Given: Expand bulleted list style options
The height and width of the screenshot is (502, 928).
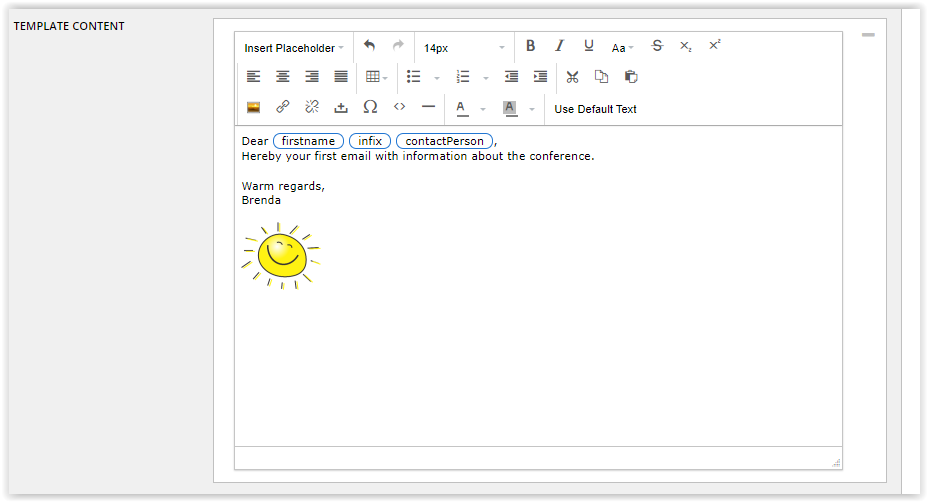Looking at the screenshot, I should [x=437, y=78].
